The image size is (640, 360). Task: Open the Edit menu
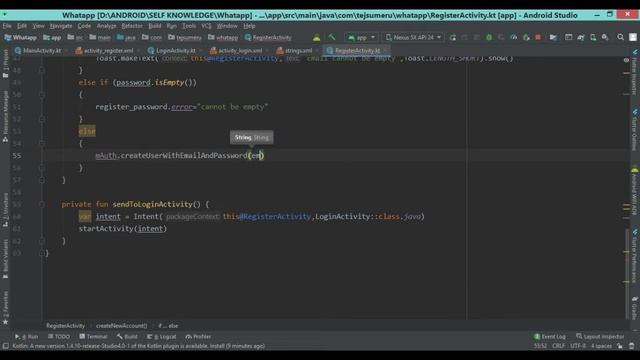click(22, 26)
